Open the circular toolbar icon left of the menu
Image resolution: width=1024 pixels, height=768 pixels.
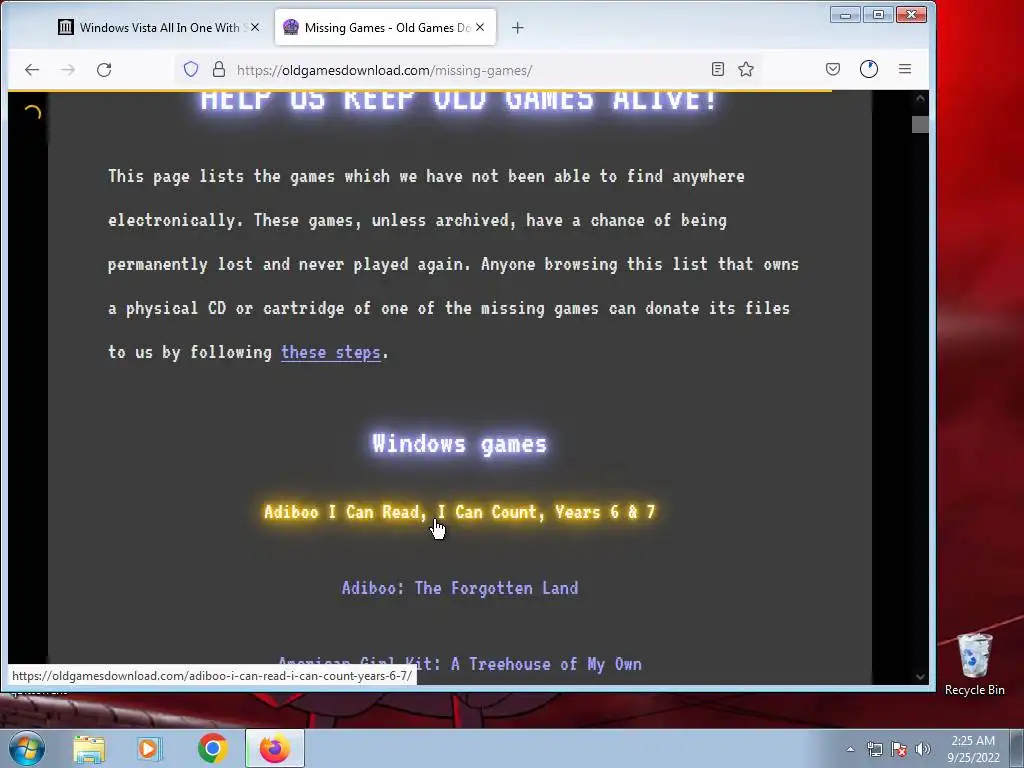point(869,69)
